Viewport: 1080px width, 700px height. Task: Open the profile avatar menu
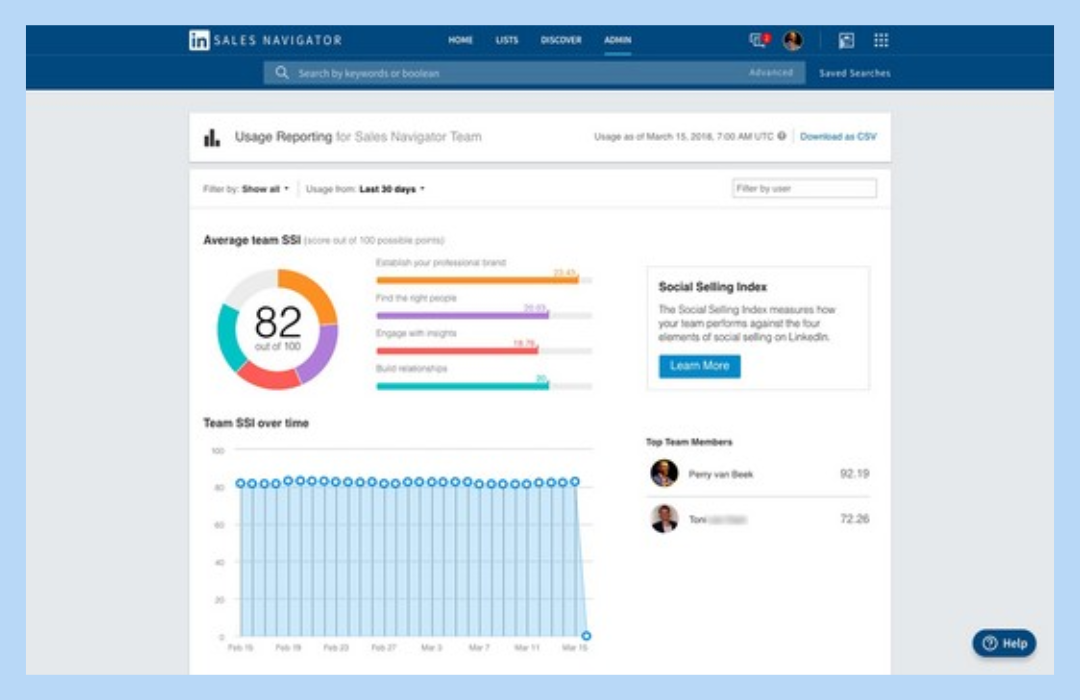(793, 40)
